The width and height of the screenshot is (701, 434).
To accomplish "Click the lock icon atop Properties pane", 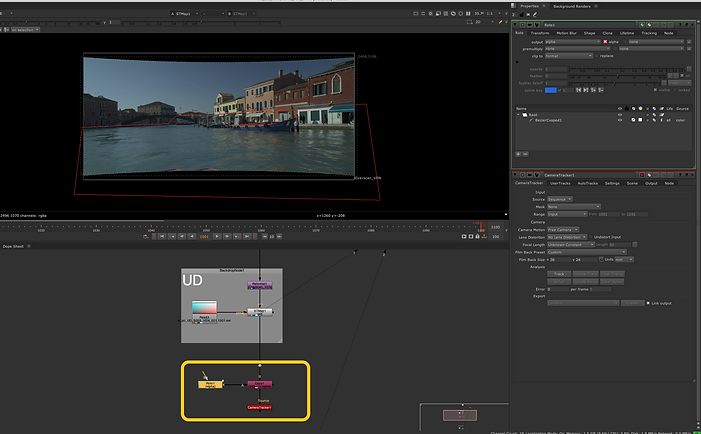I will [521, 14].
